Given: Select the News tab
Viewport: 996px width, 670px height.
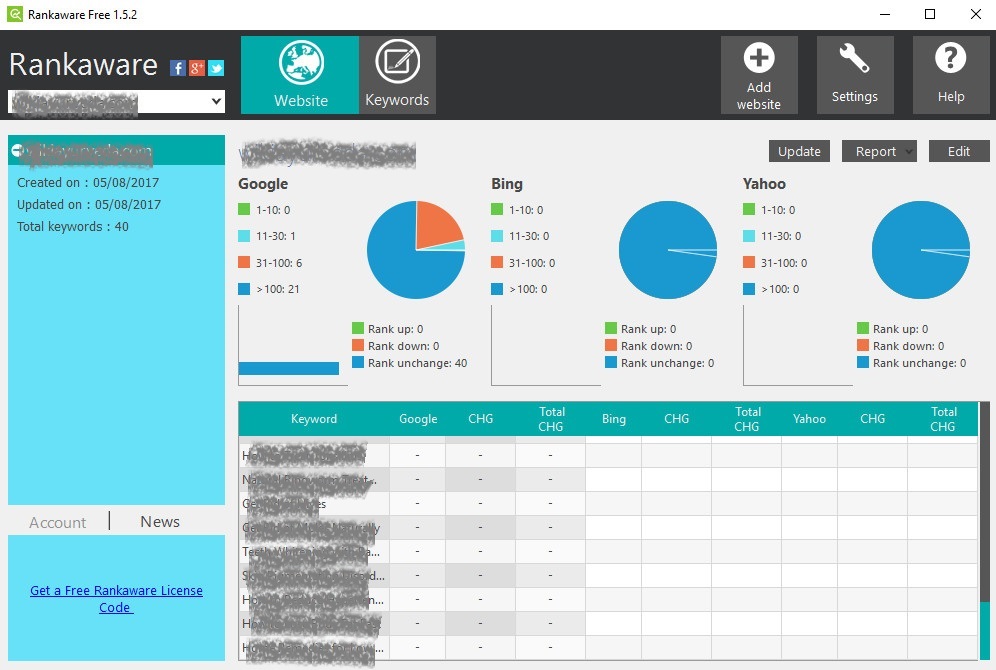Looking at the screenshot, I should click(160, 521).
